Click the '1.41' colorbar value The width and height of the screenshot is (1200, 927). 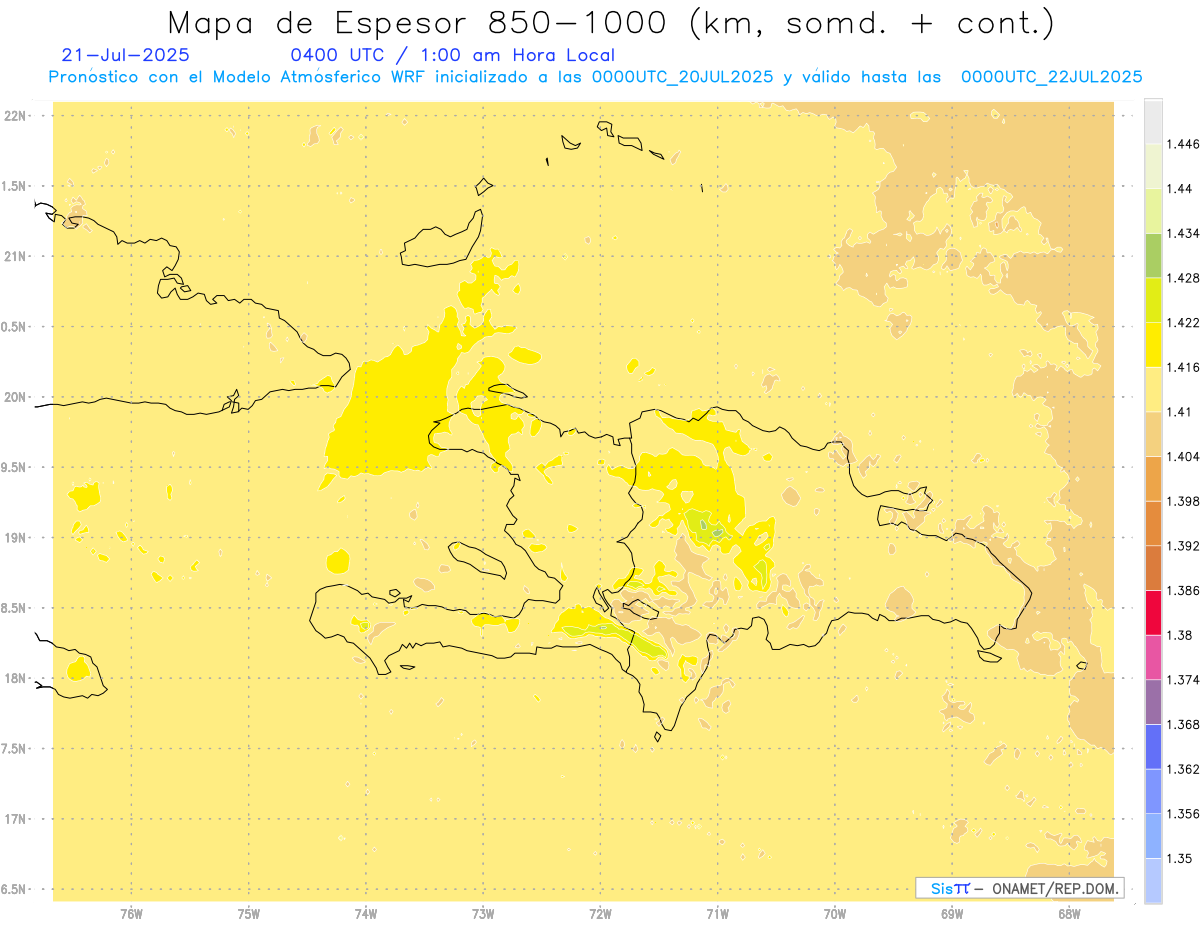pyautogui.click(x=1179, y=412)
